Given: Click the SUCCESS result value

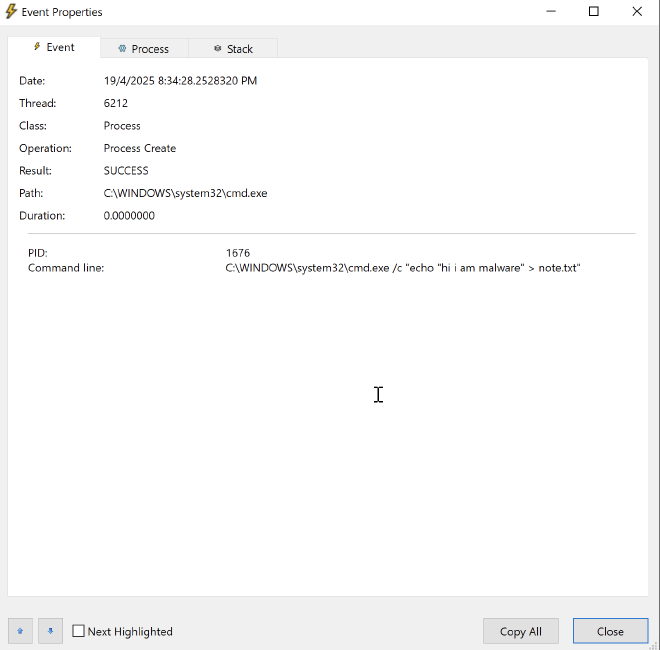Looking at the screenshot, I should coord(126,171).
